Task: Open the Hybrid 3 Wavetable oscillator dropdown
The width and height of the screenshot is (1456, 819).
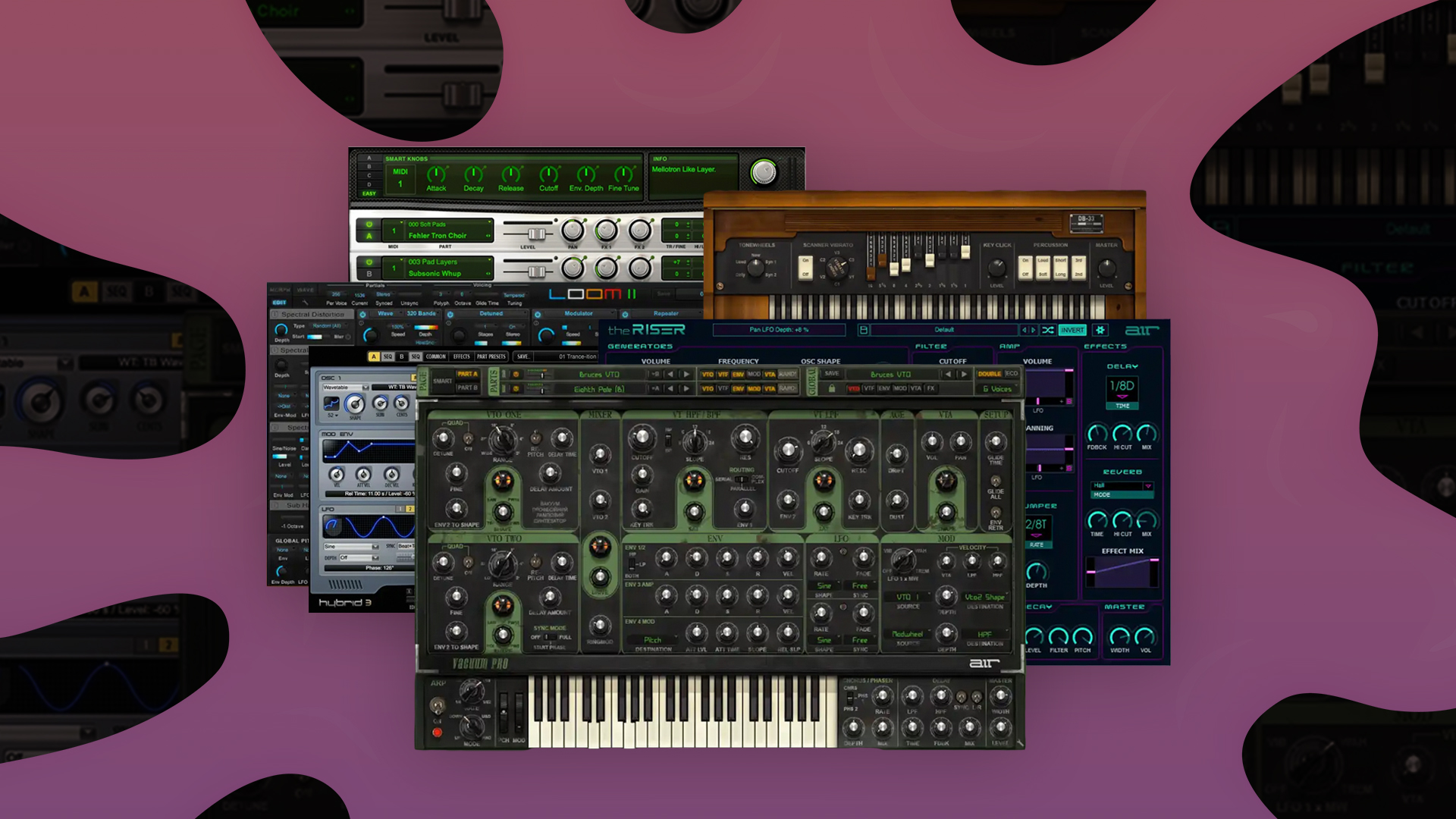Action: tap(346, 388)
